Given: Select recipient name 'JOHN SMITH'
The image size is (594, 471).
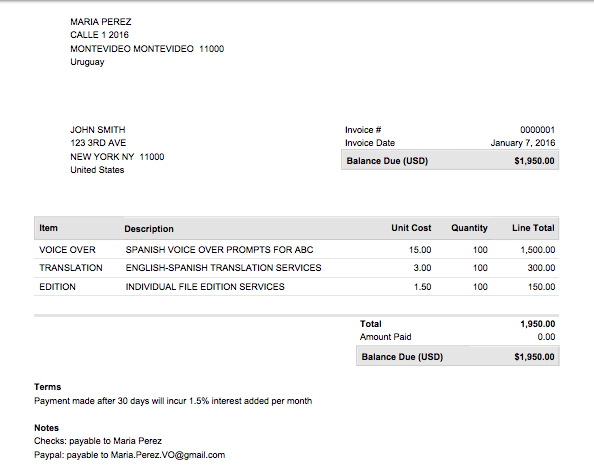Looking at the screenshot, I should click(98, 130).
